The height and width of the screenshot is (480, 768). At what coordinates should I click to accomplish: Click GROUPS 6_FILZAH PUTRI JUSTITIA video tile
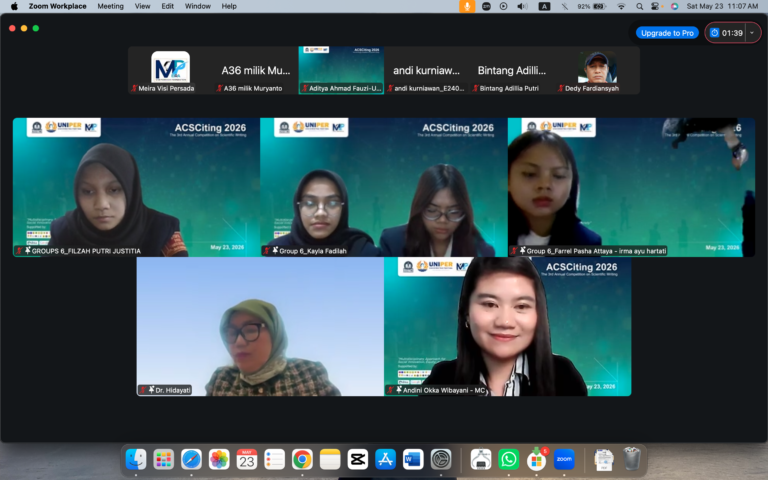click(x=136, y=187)
